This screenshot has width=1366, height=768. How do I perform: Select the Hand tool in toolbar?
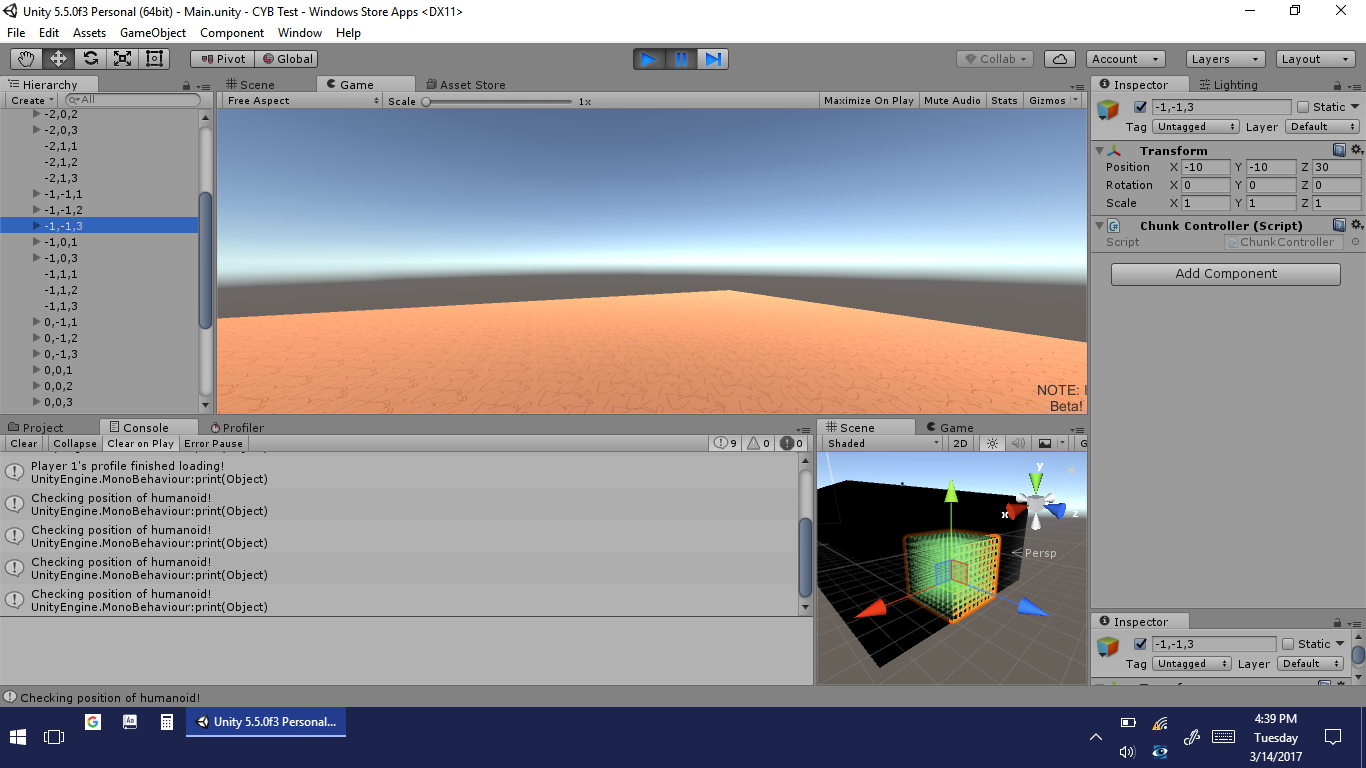coord(26,59)
